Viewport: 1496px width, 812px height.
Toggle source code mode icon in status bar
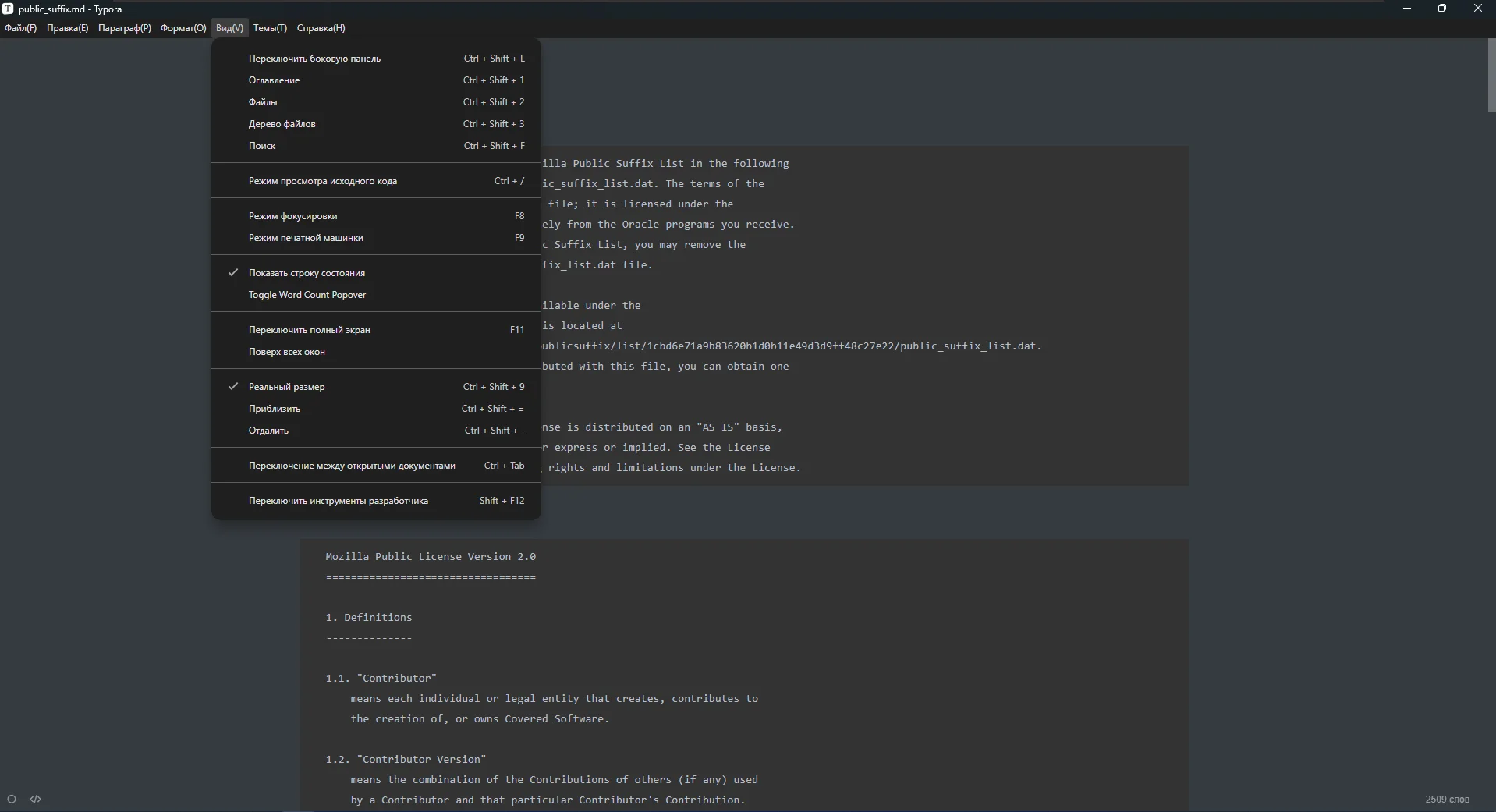(x=36, y=799)
